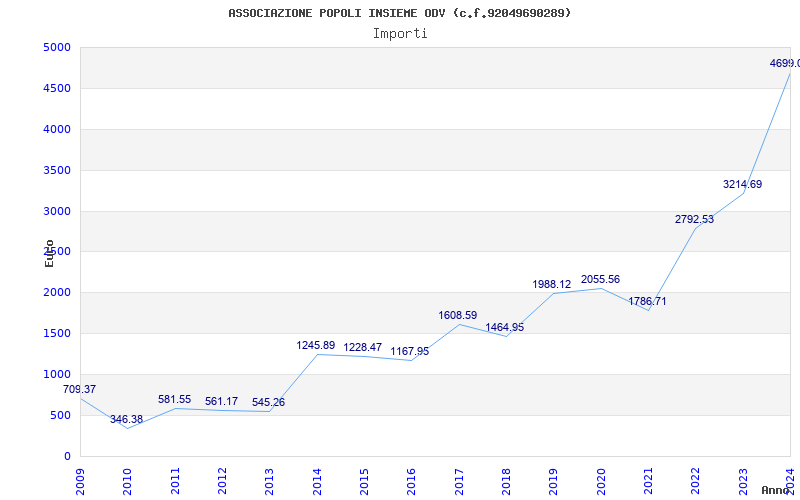Click the 2000 y-axis tick label
The height and width of the screenshot is (500, 800).
pos(57,292)
